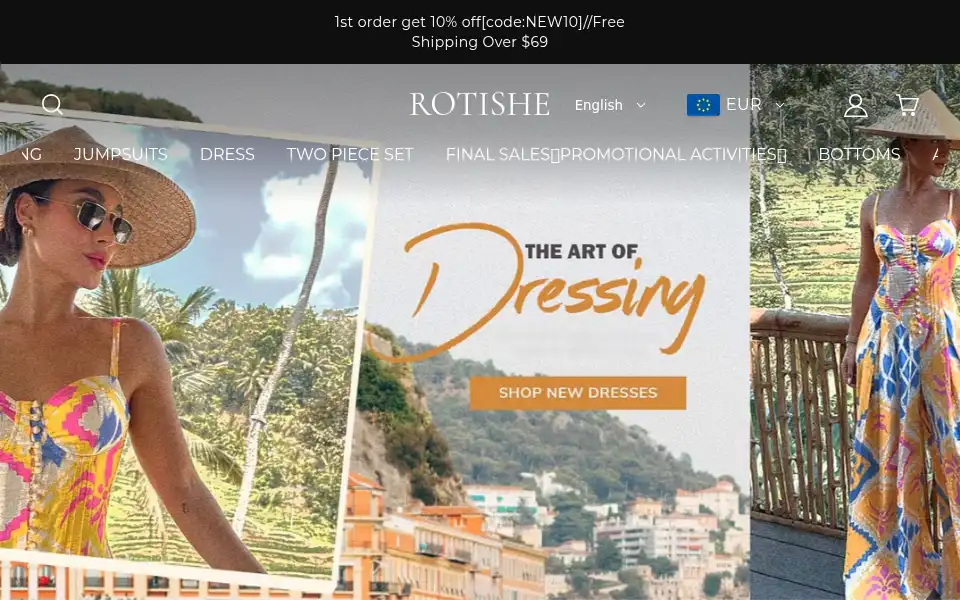The image size is (960, 600).
Task: Open FINAL SALES promotional activities menu
Action: click(x=616, y=154)
